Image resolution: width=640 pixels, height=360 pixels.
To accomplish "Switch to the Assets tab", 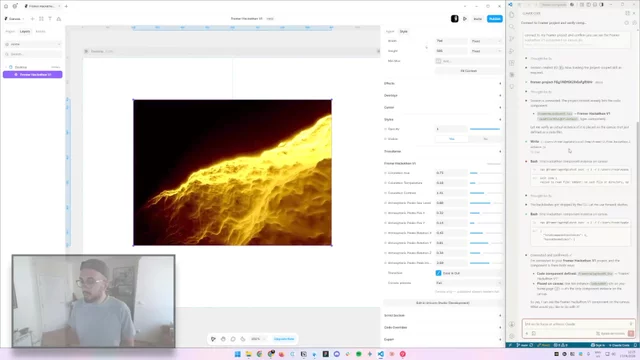I will (x=40, y=31).
